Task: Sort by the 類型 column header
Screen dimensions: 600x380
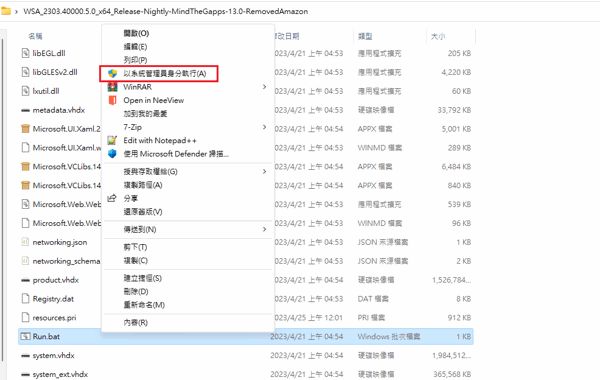Action: click(x=365, y=36)
